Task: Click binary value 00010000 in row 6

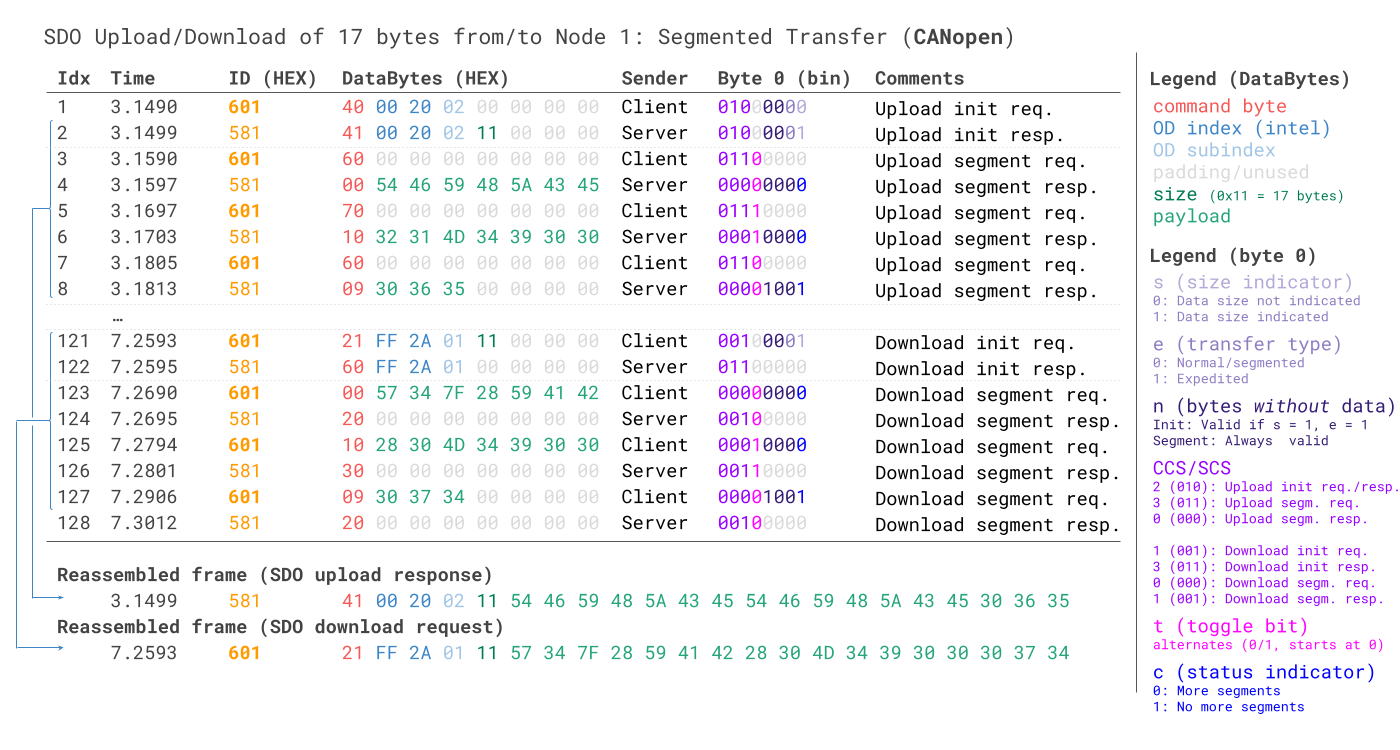Action: tap(762, 237)
